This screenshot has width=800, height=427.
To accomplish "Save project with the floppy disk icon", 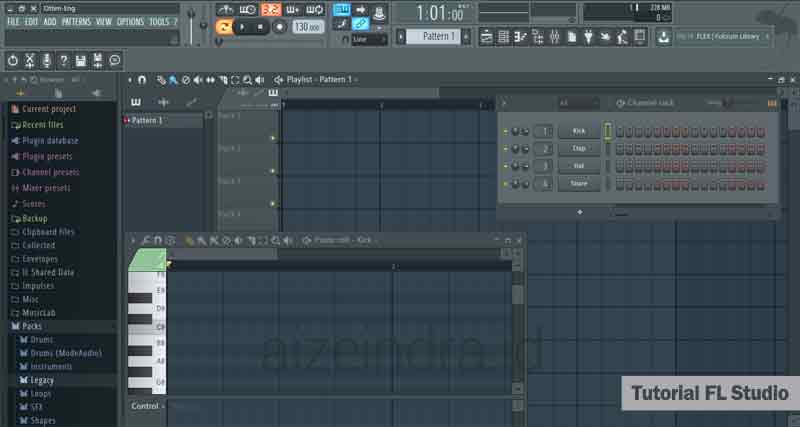I will click(81, 61).
